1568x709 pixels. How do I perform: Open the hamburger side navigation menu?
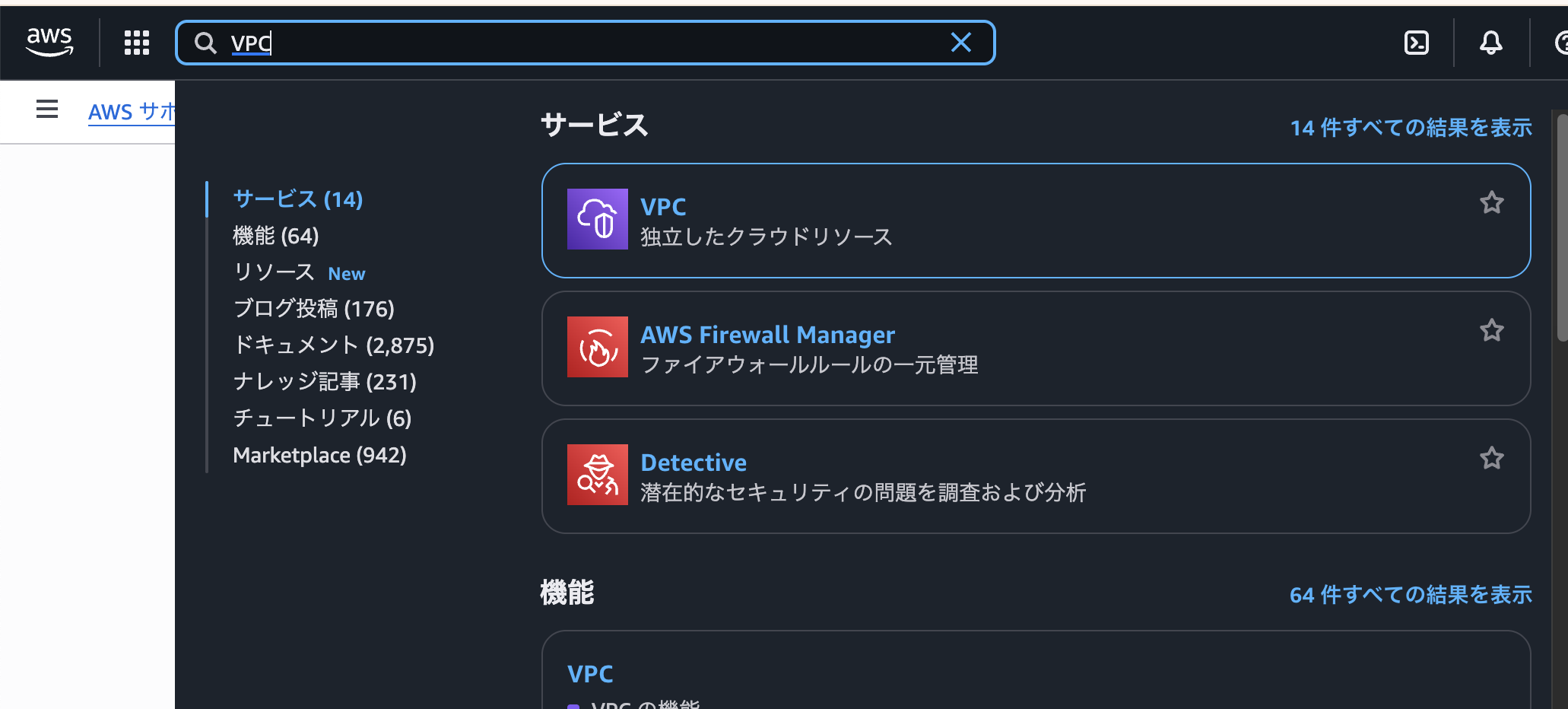47,110
